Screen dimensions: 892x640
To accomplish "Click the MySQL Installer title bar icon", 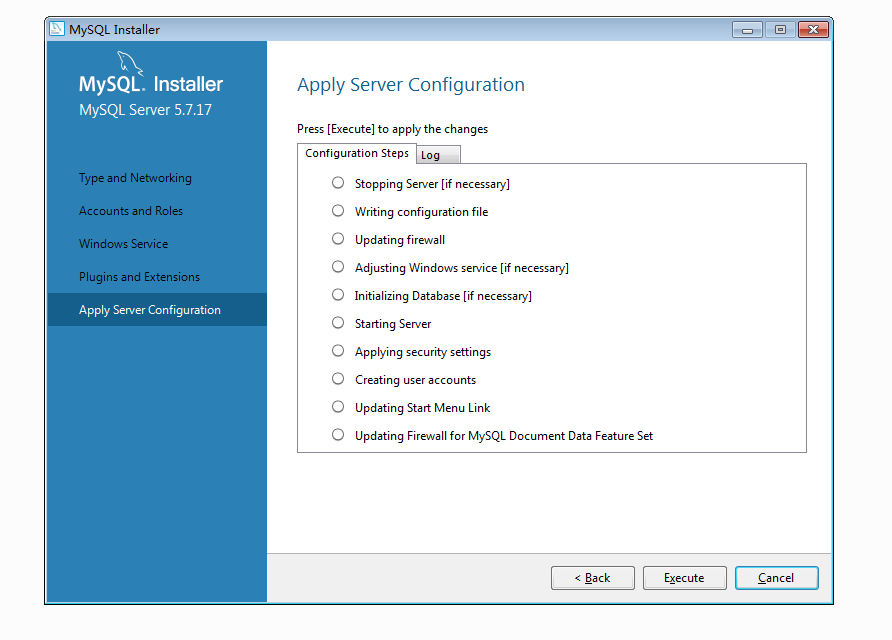I will point(57,29).
